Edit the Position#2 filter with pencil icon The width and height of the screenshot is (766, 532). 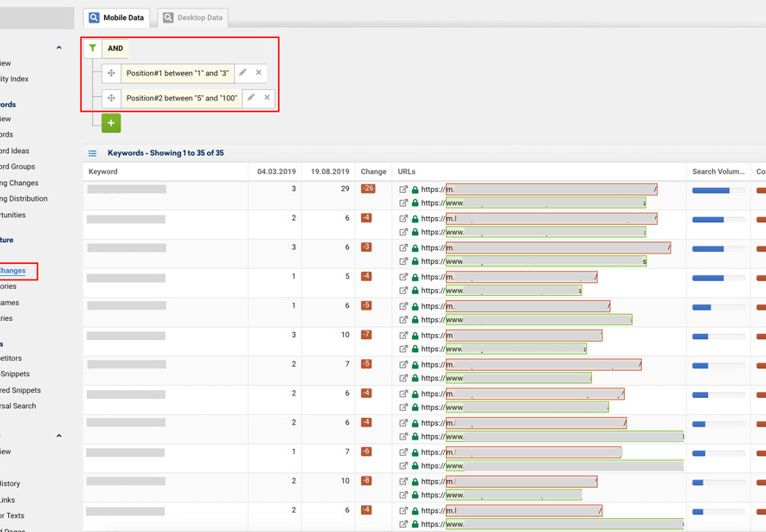[x=251, y=98]
